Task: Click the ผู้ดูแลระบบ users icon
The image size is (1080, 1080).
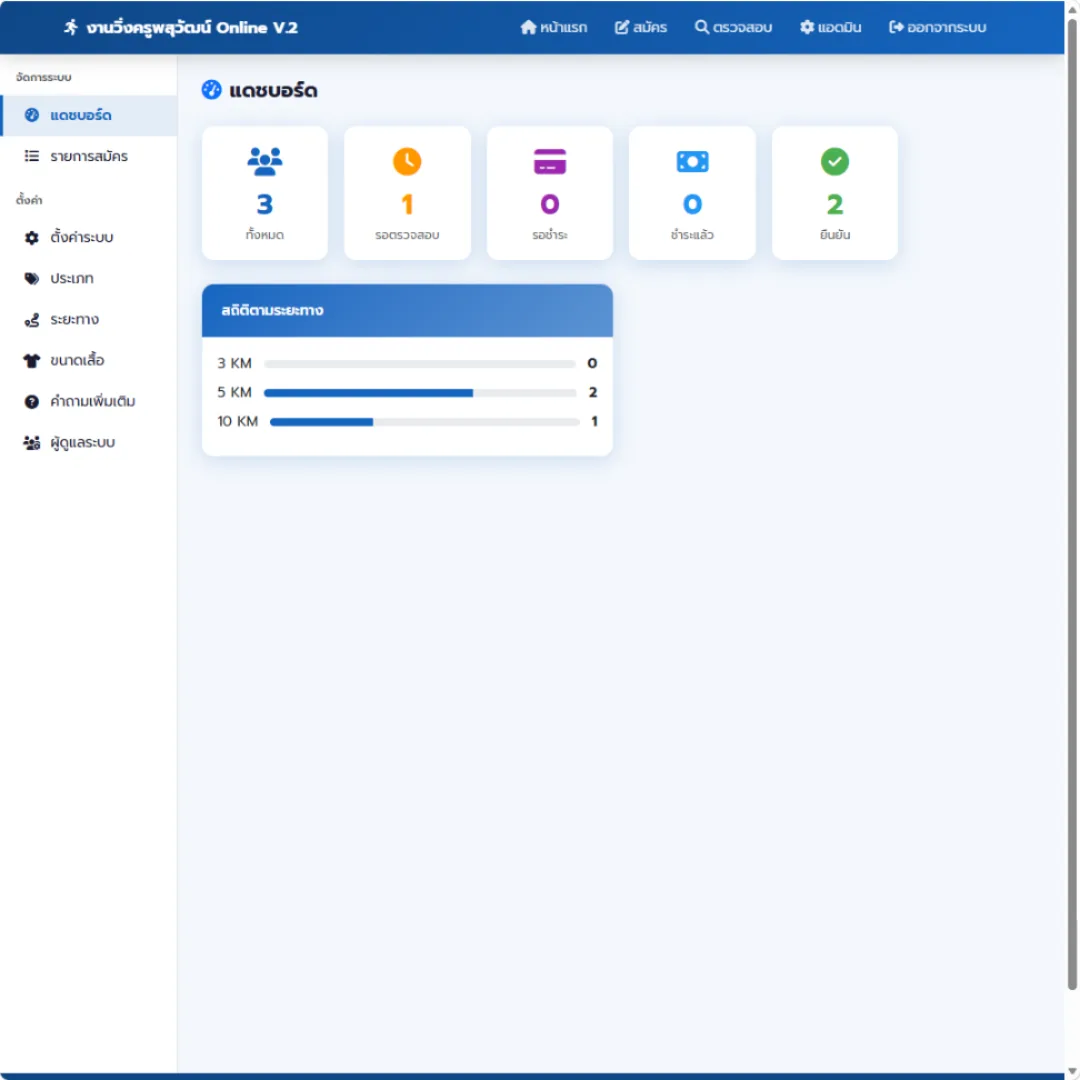Action: 32,442
